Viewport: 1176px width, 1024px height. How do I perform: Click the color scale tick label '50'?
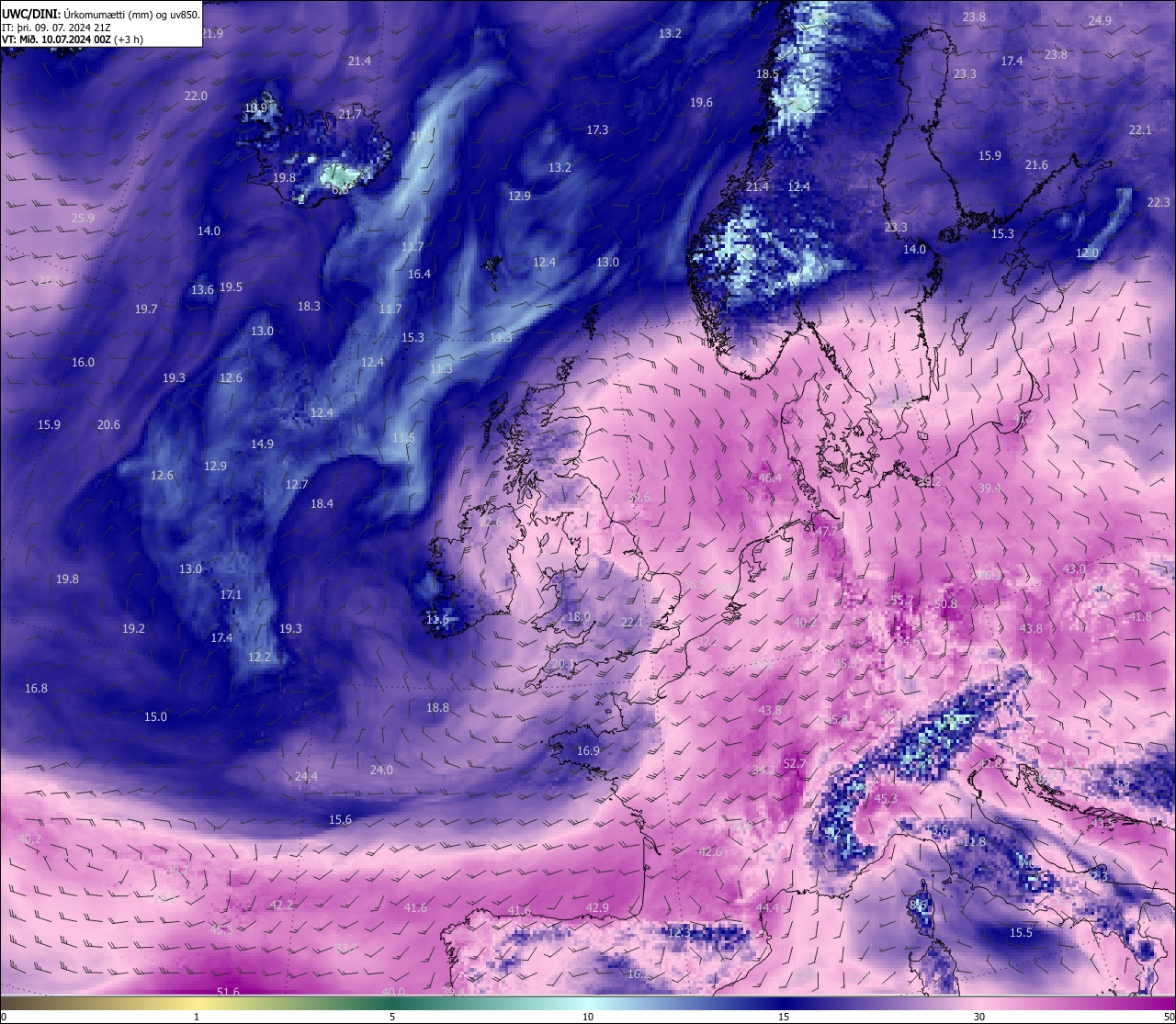(x=1169, y=1017)
